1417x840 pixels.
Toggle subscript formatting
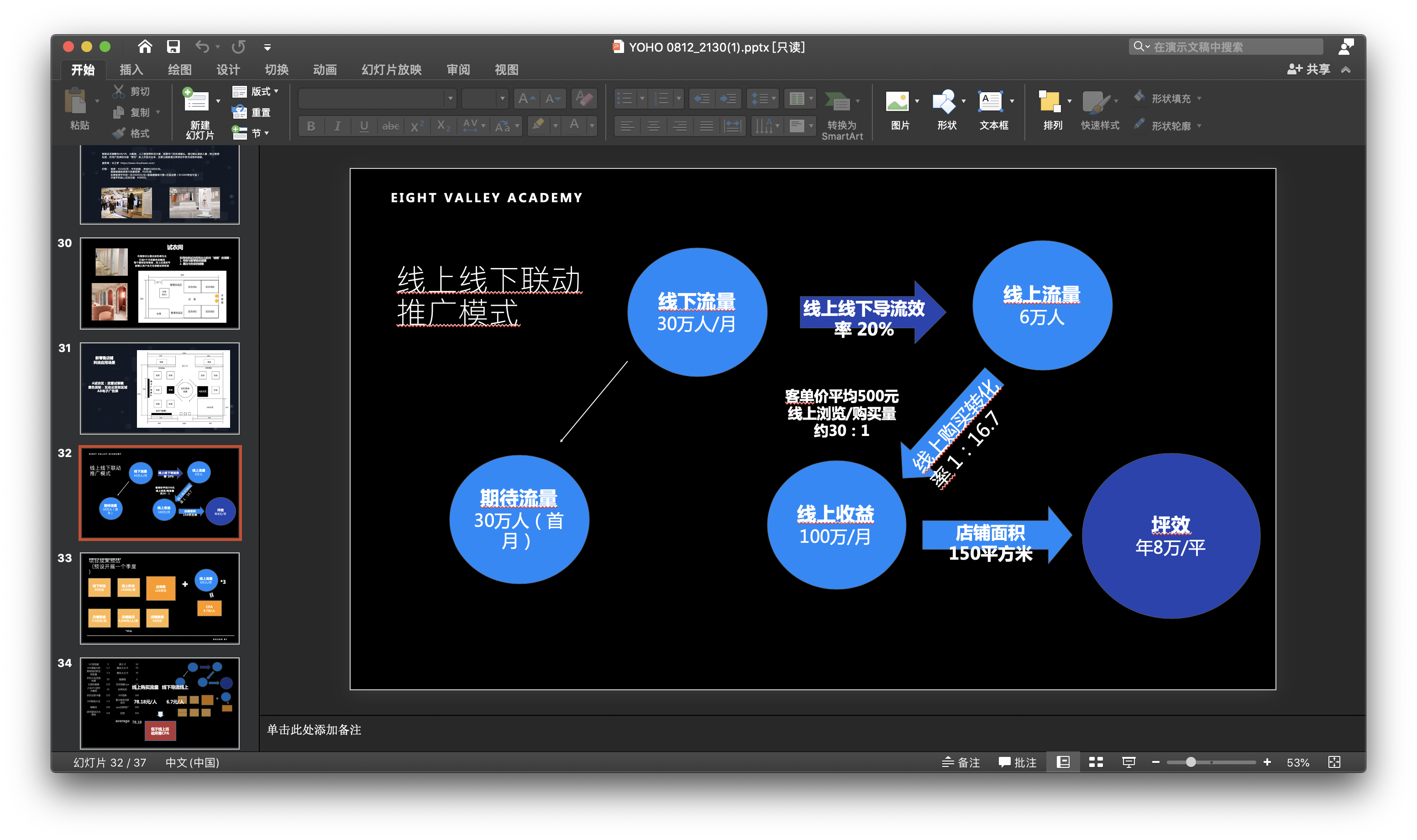click(x=444, y=126)
